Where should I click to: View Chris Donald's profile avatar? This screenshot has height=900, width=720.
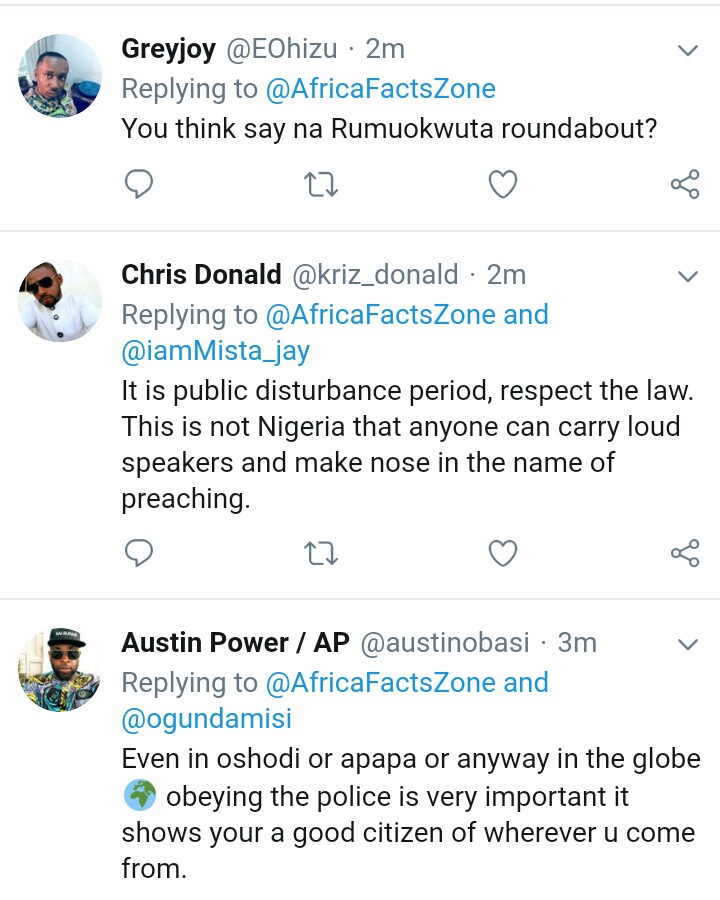click(60, 301)
